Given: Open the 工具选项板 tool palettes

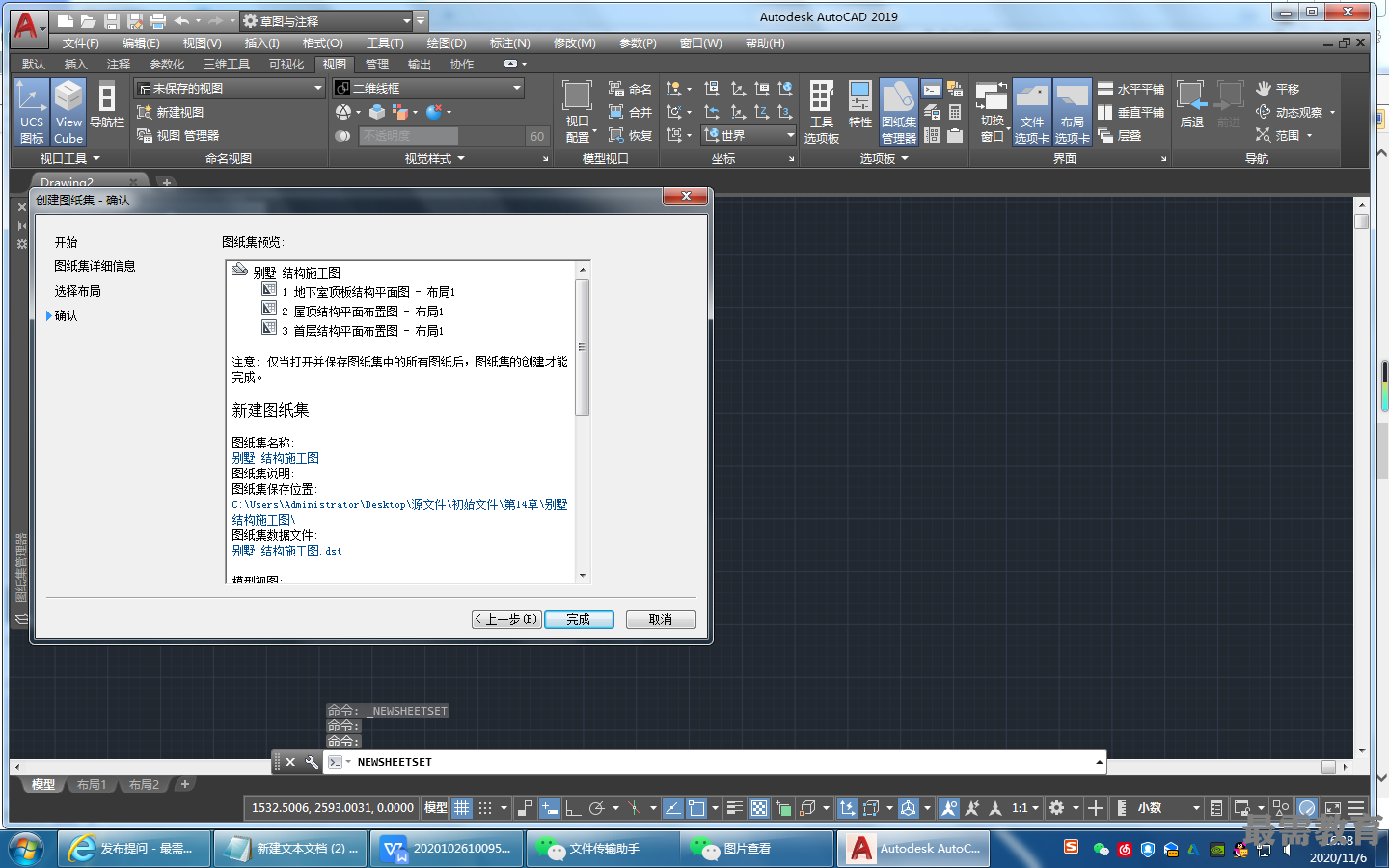Looking at the screenshot, I should coord(821,112).
